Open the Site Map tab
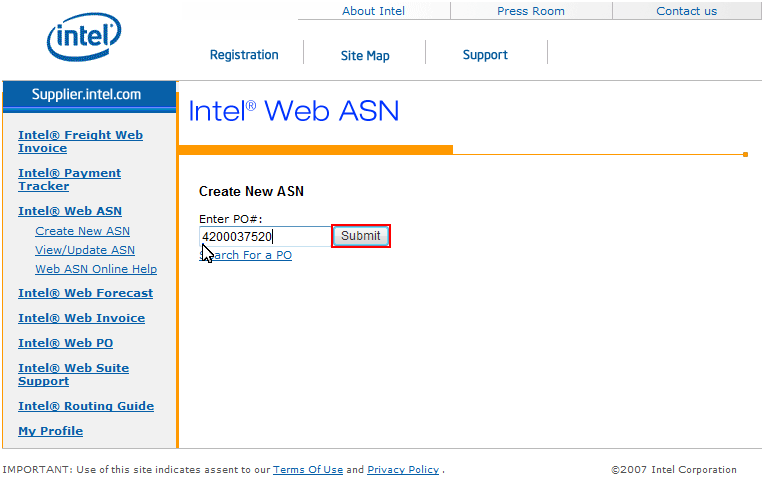This screenshot has width=765, height=479. (x=365, y=55)
